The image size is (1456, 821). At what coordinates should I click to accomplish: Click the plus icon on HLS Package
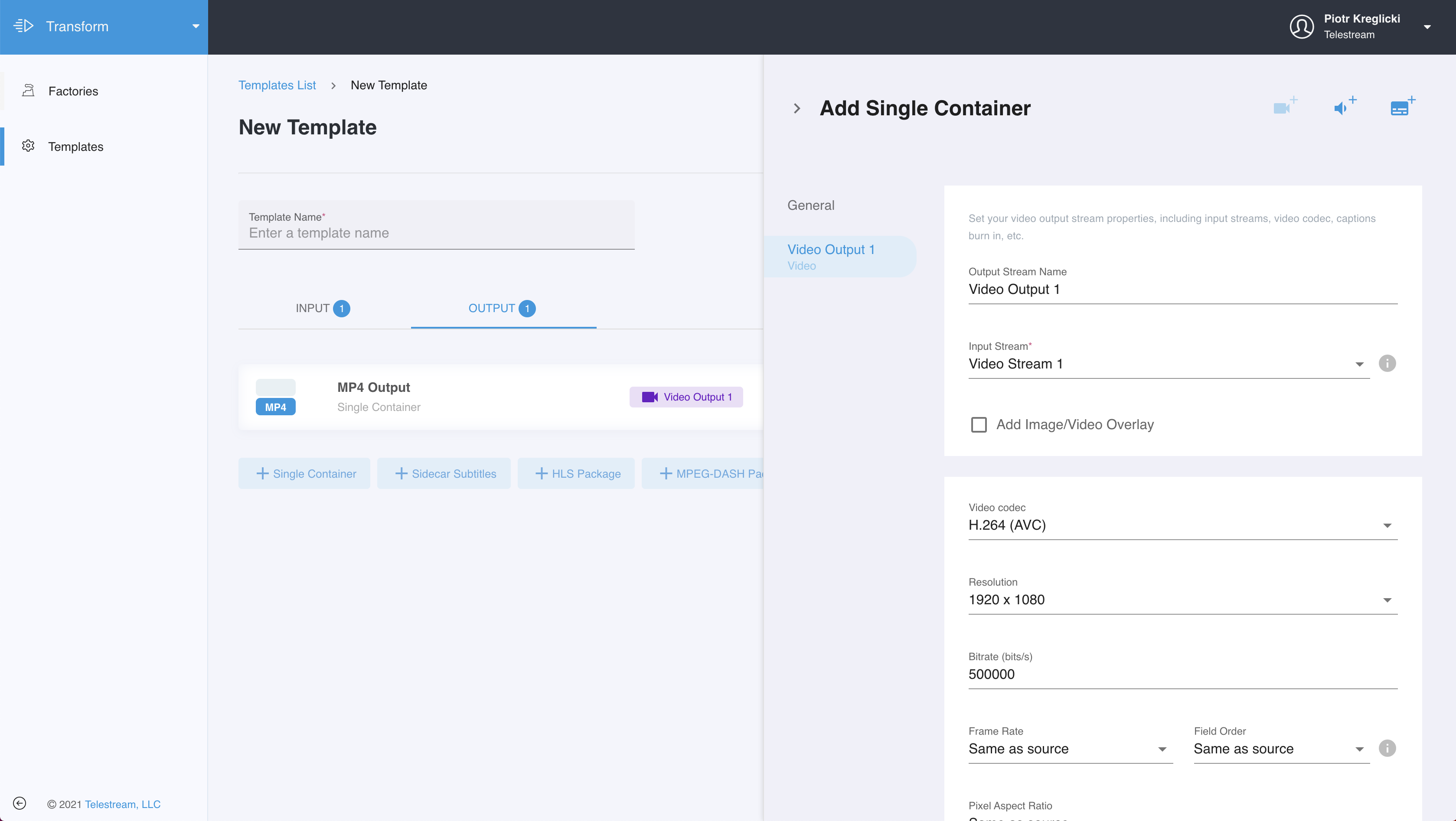click(x=542, y=473)
